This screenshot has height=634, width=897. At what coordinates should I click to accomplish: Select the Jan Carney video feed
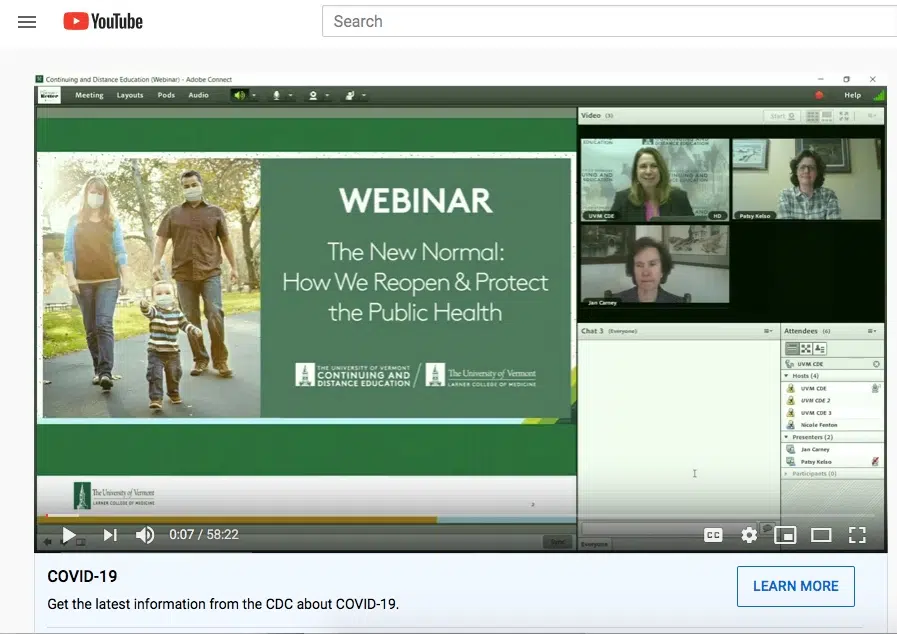click(655, 264)
